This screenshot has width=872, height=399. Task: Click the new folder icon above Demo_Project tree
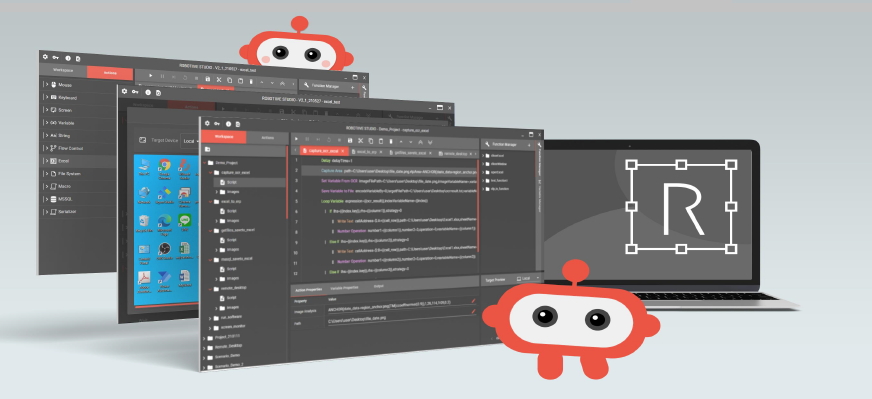point(207,149)
